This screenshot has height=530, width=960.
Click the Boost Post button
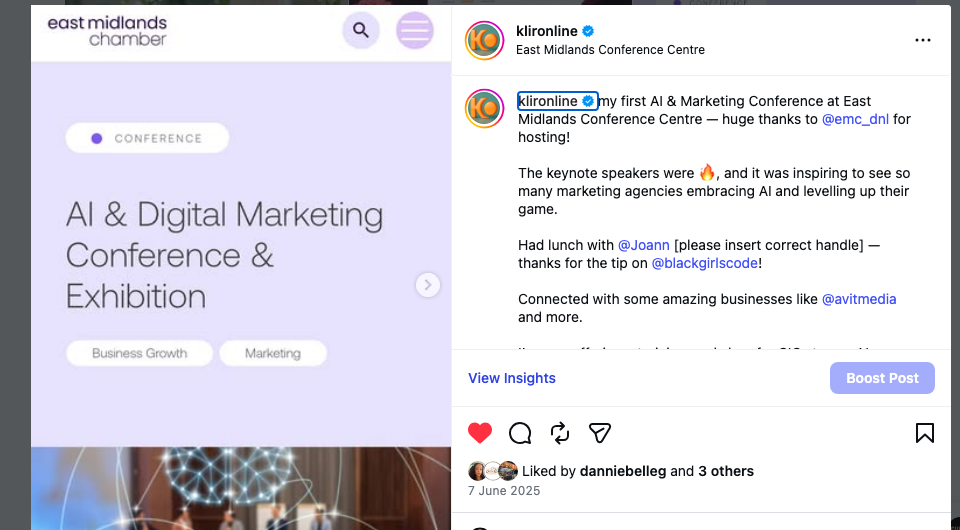pos(882,378)
